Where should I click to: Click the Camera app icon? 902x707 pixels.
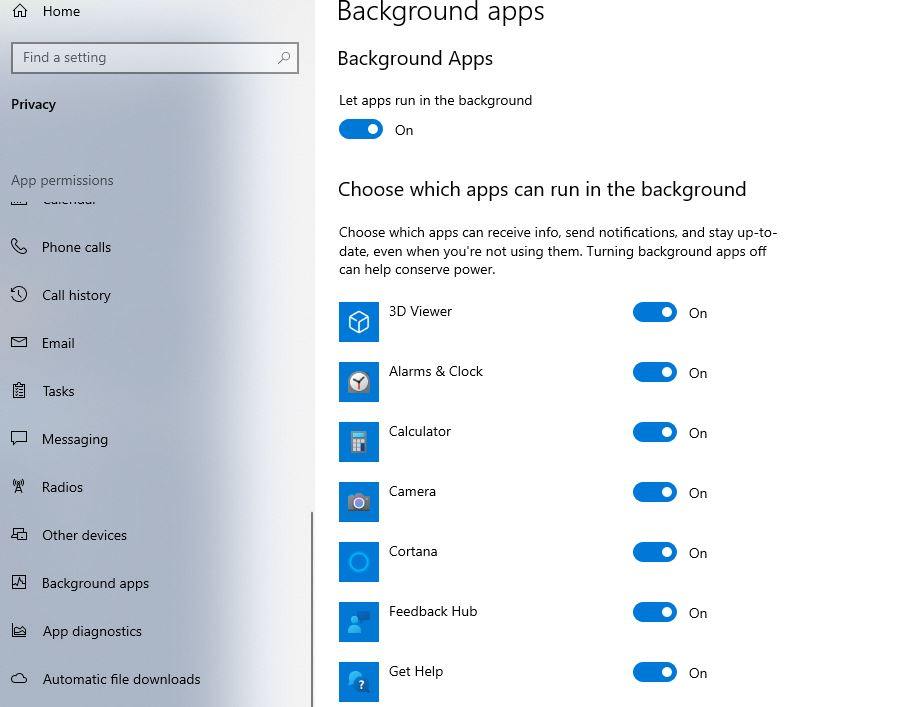pyautogui.click(x=358, y=502)
